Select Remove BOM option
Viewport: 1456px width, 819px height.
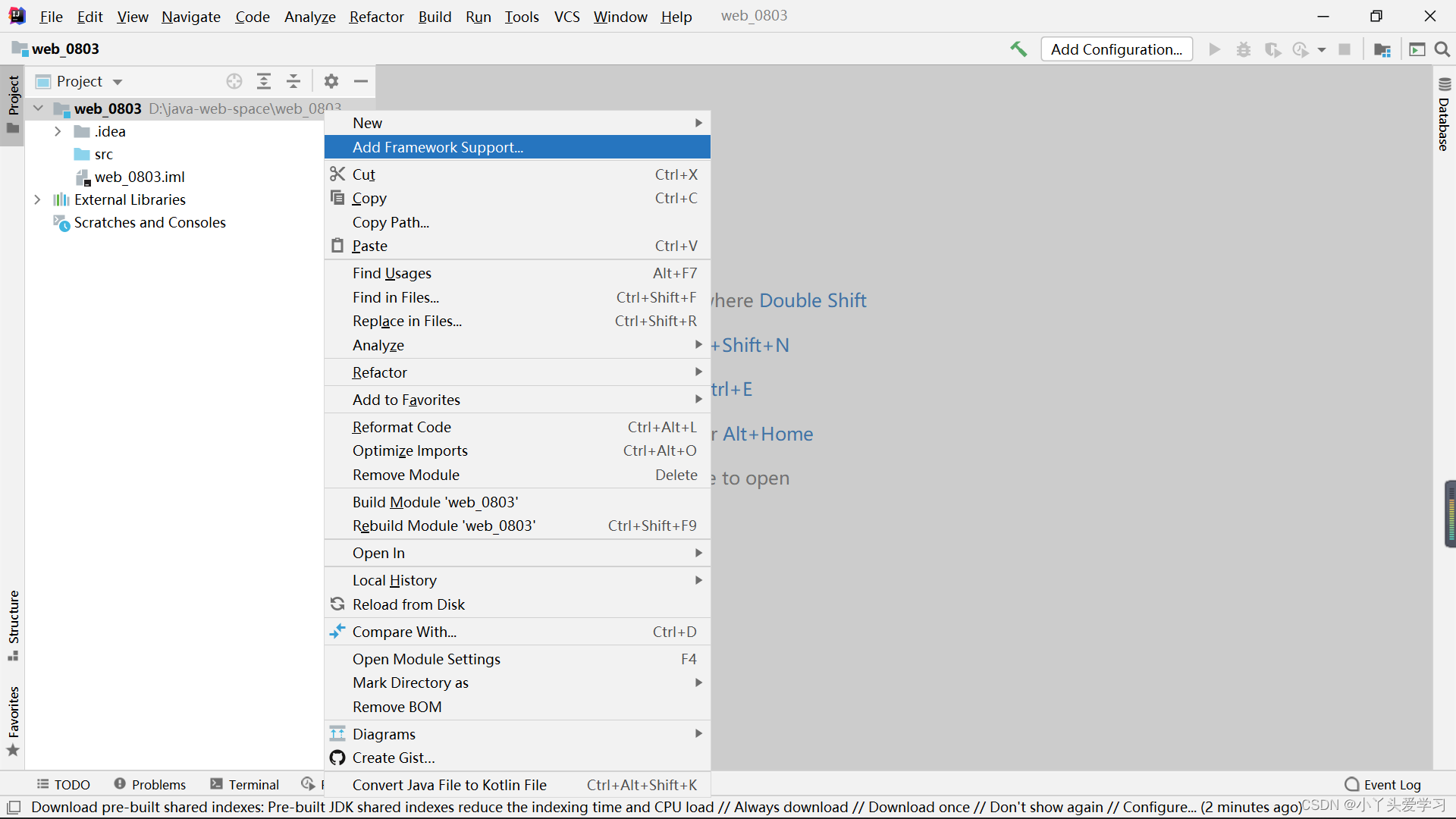coord(517,707)
